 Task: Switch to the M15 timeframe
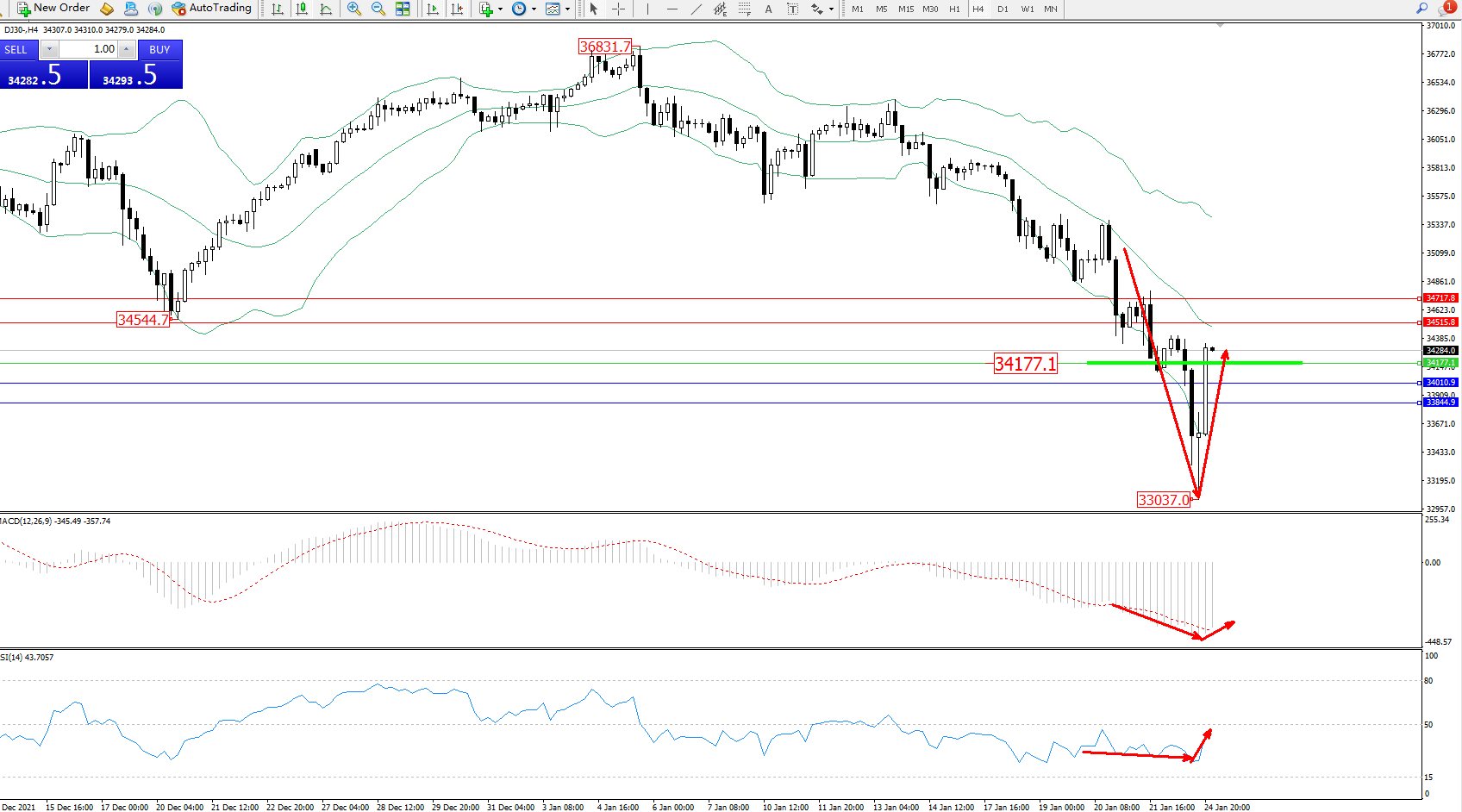(x=905, y=9)
